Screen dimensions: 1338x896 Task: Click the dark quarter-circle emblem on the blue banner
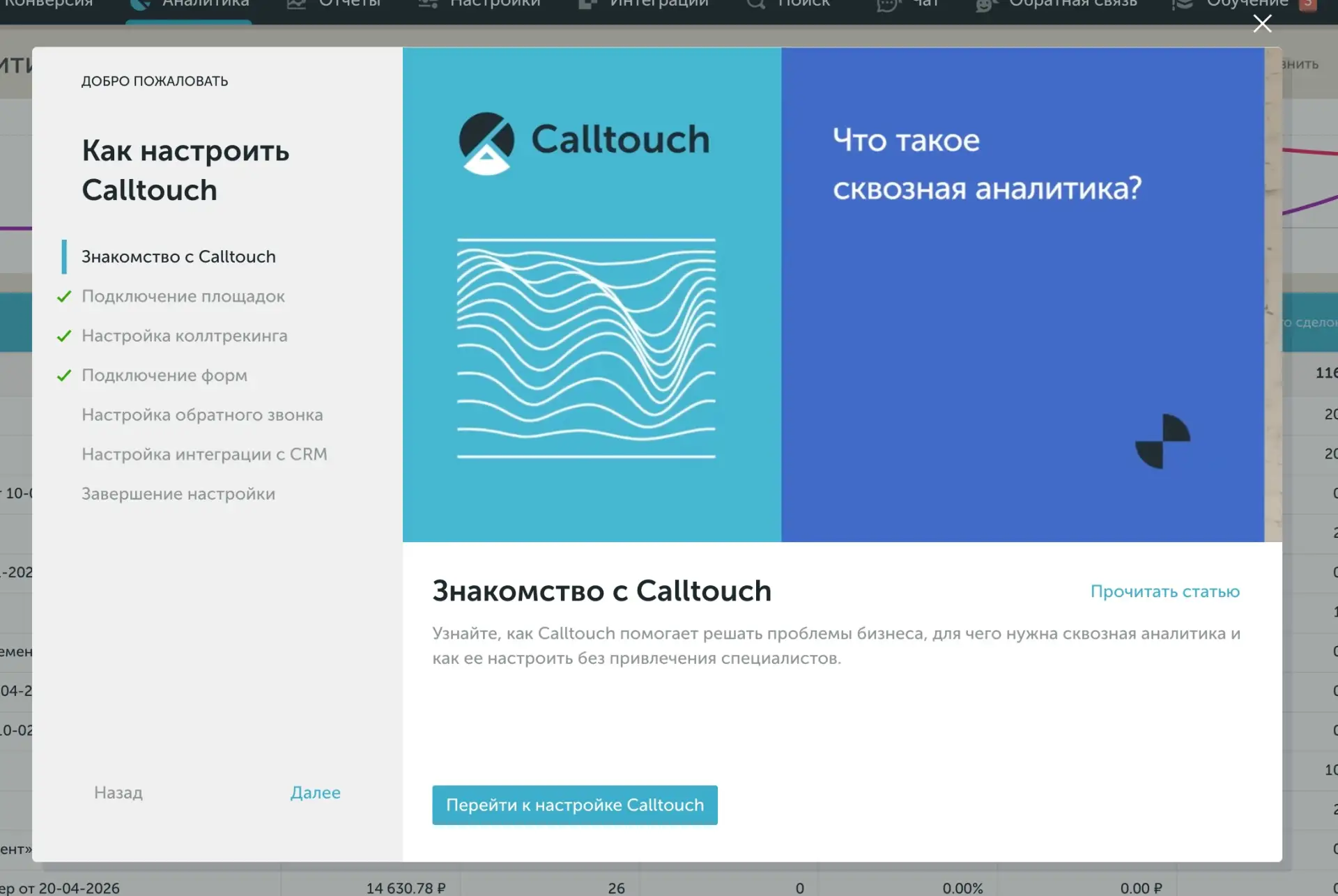click(1162, 442)
